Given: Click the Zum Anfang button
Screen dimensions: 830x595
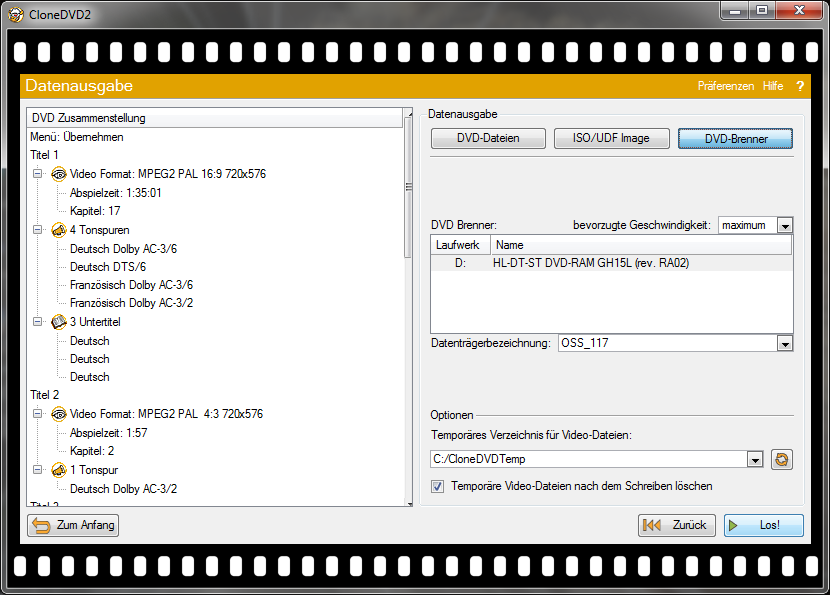Looking at the screenshot, I should pos(73,525).
